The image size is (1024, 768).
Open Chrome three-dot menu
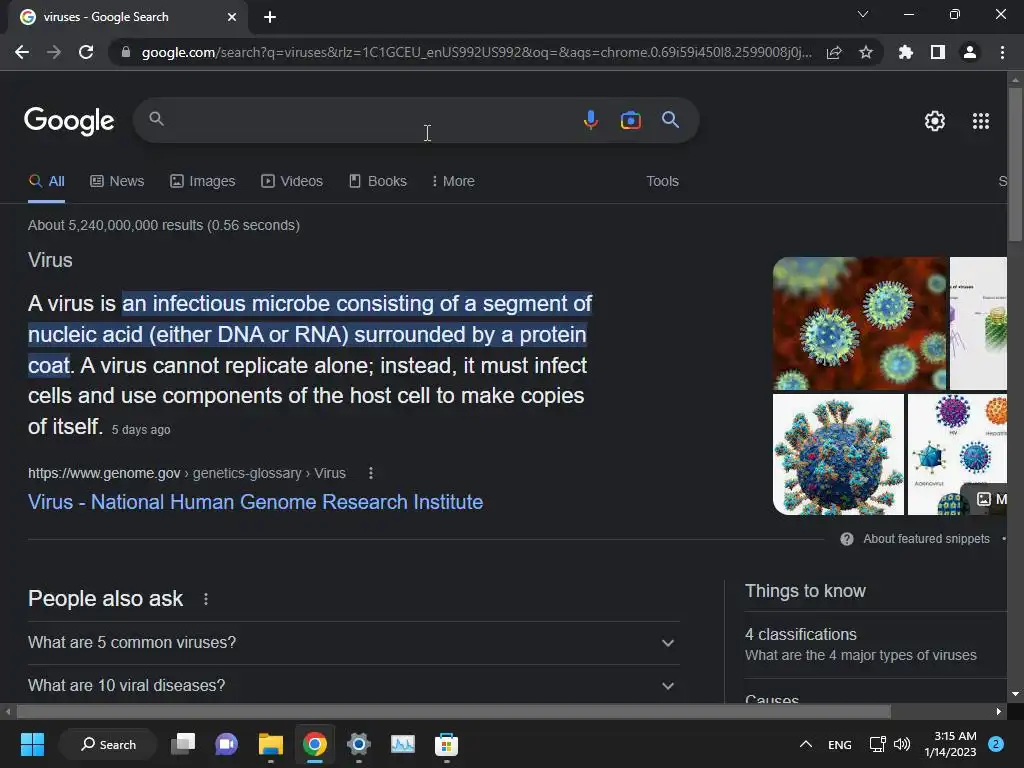(1002, 52)
